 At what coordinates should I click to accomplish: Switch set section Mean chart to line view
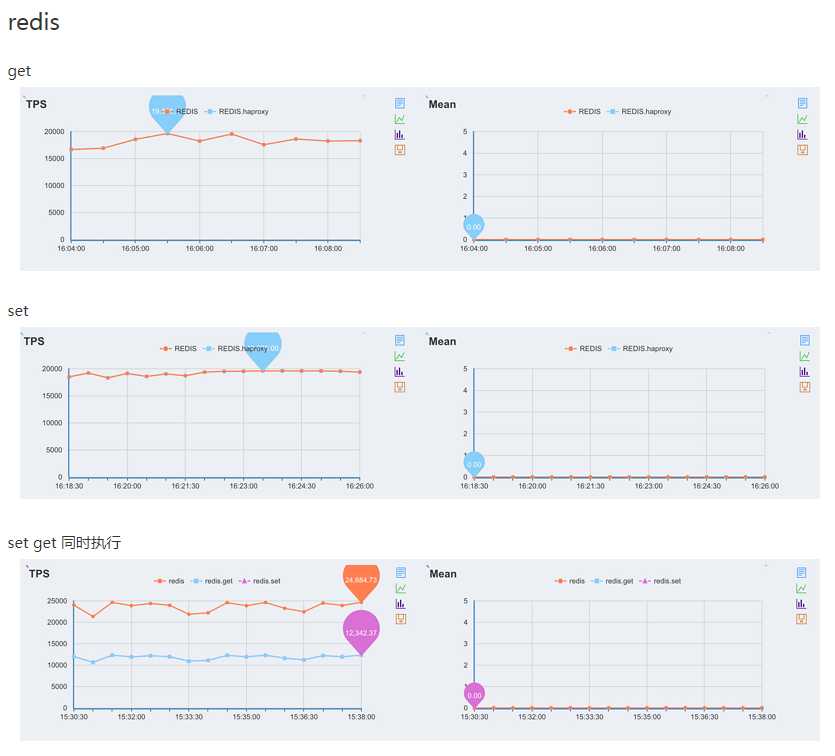[x=805, y=356]
